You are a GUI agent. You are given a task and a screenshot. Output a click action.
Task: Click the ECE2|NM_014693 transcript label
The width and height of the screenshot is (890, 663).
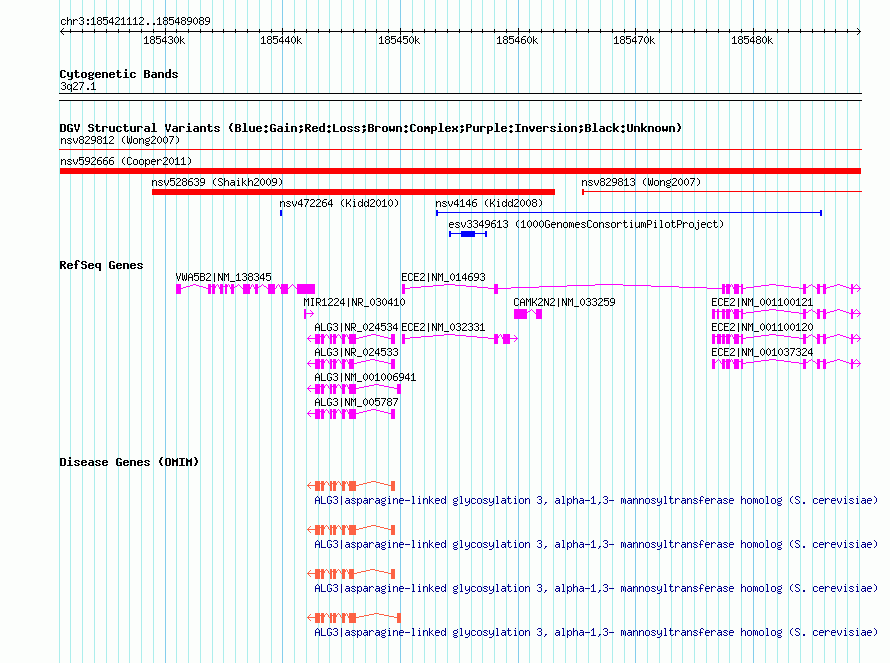coord(443,277)
